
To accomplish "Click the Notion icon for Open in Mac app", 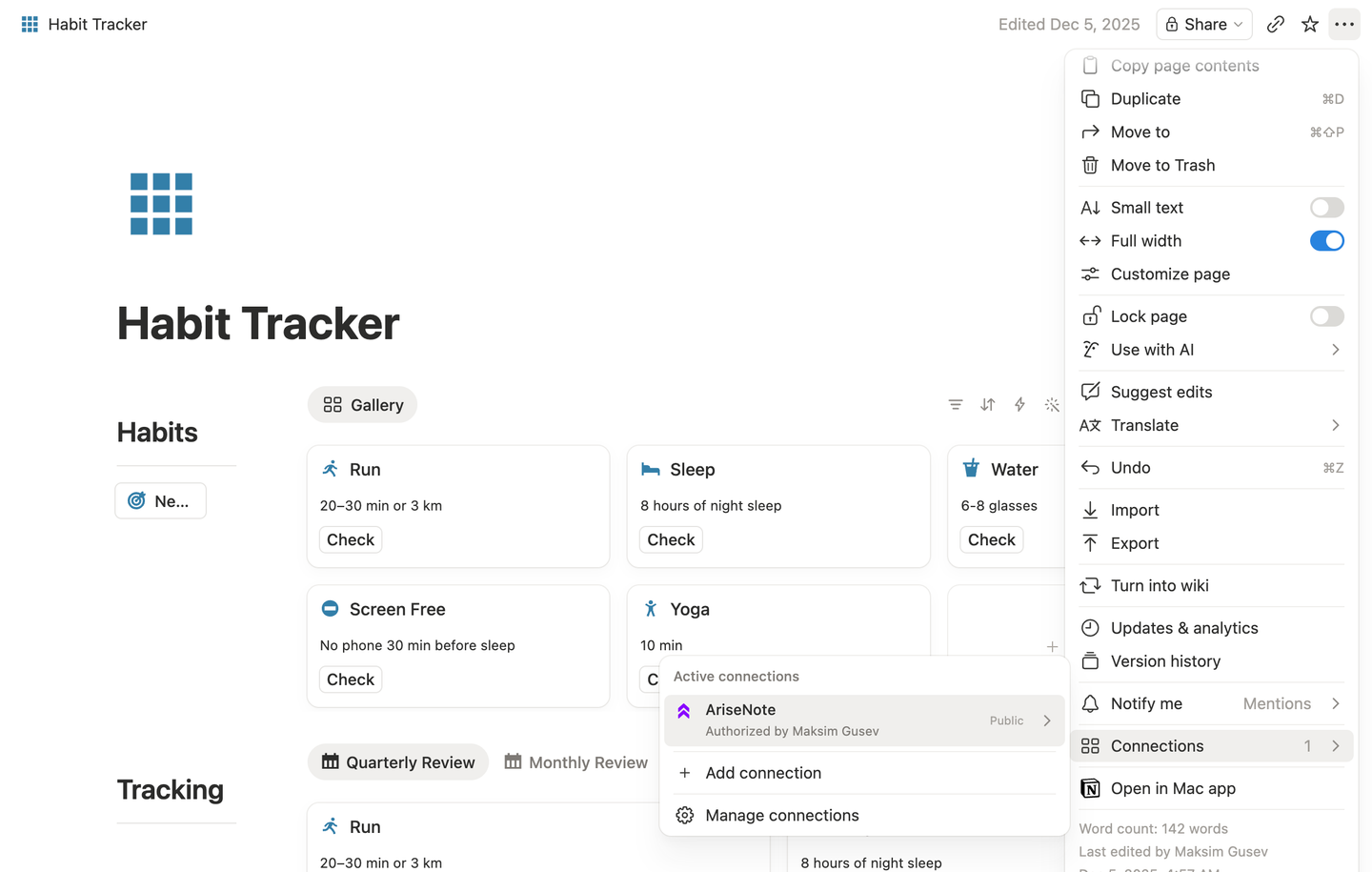I will coord(1090,789).
